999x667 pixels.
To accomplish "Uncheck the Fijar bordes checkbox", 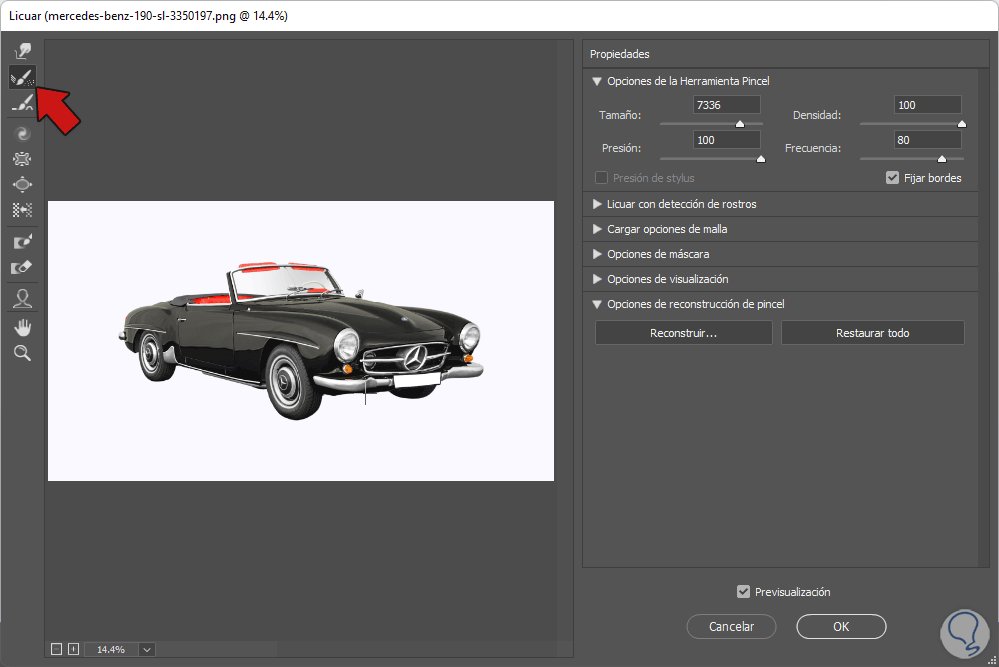I will (893, 178).
